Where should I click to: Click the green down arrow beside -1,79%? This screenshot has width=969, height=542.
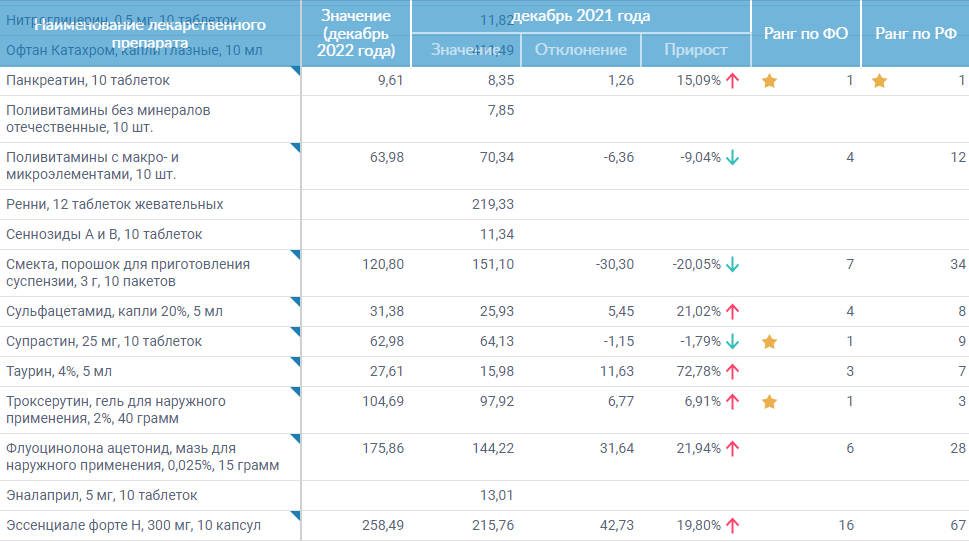tap(732, 342)
